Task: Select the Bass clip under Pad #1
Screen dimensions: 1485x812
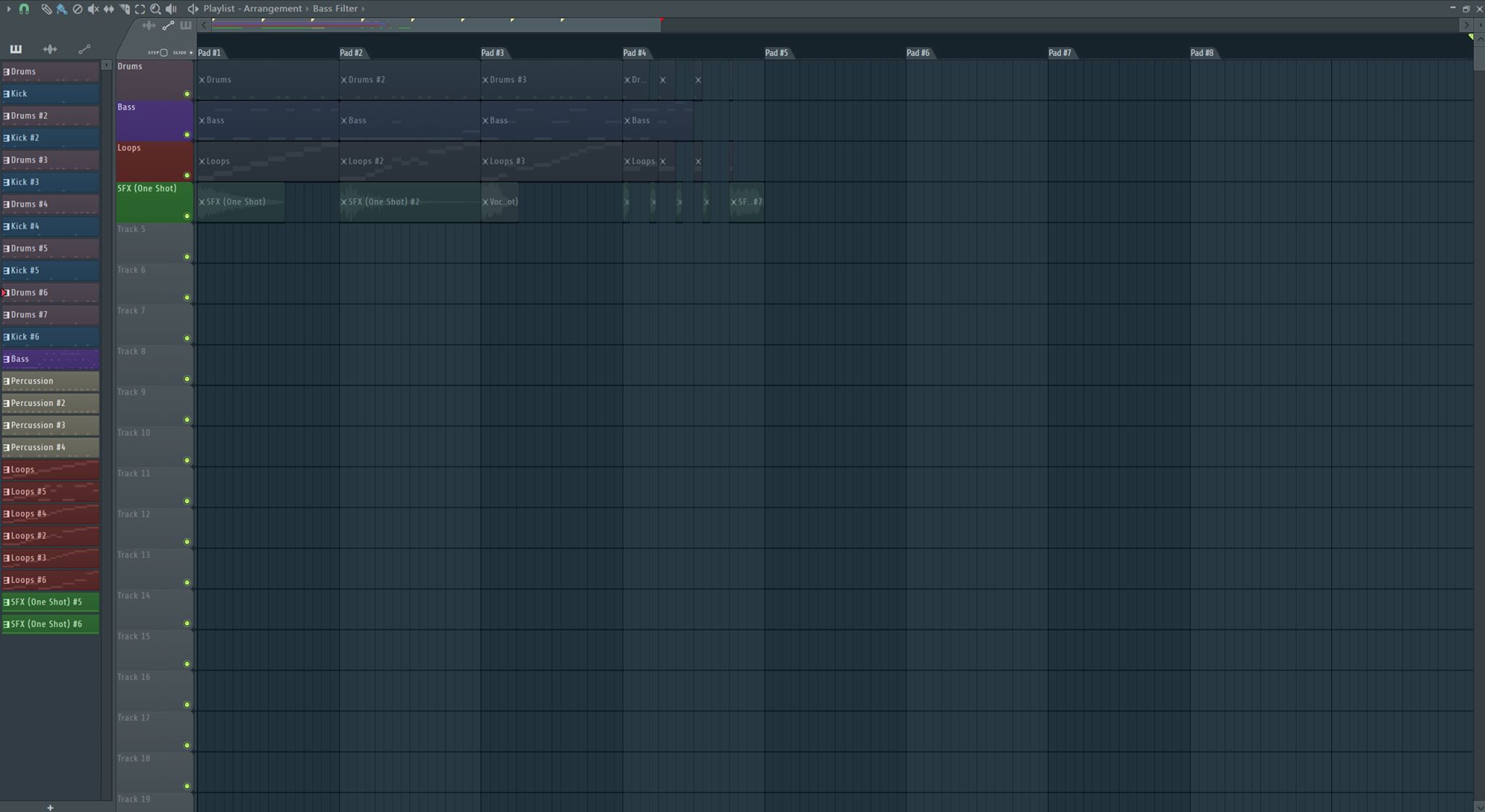Action: (x=268, y=120)
